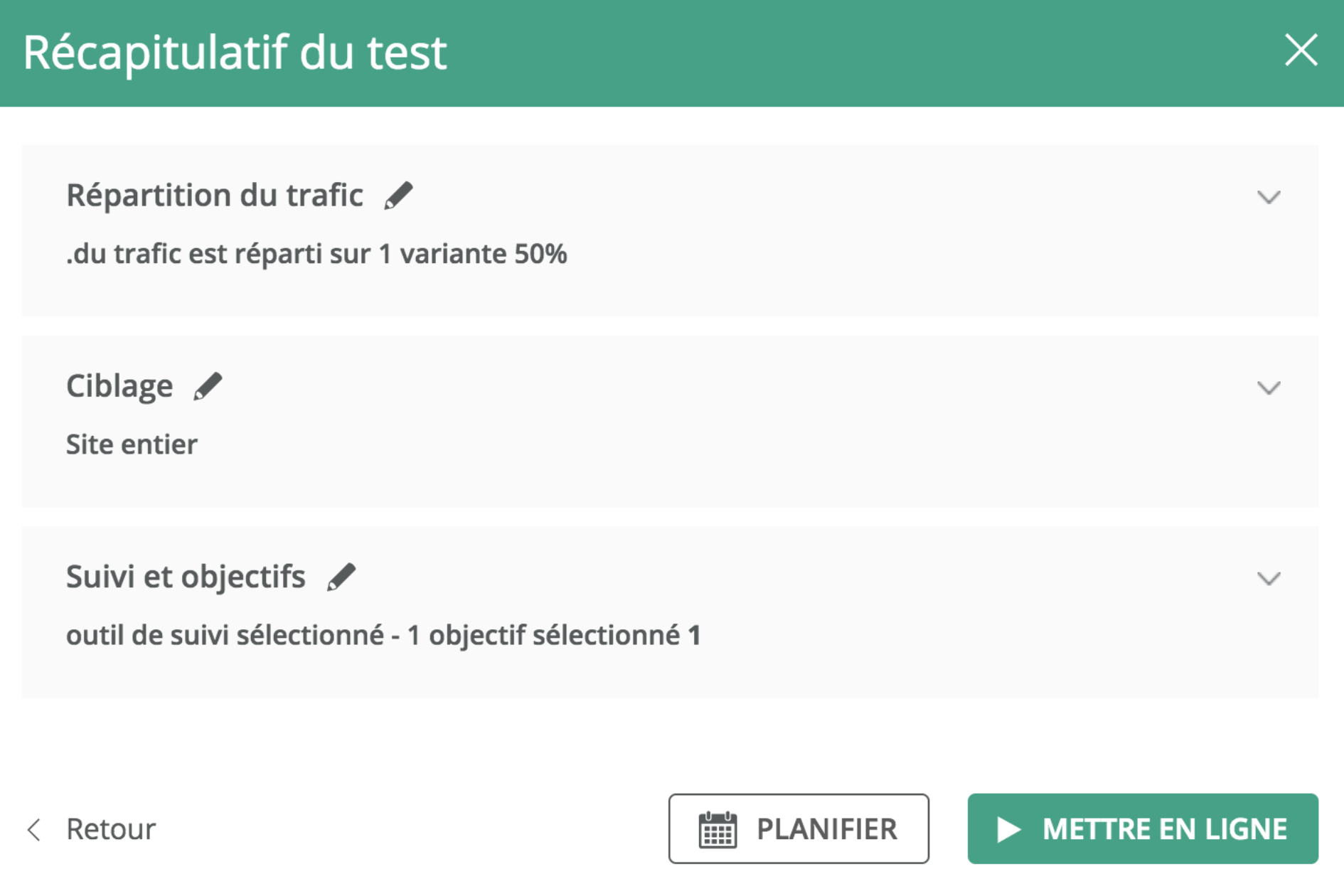Edit traffic allocation via the pencil icon
Image resolution: width=1344 pixels, height=896 pixels.
(398, 196)
